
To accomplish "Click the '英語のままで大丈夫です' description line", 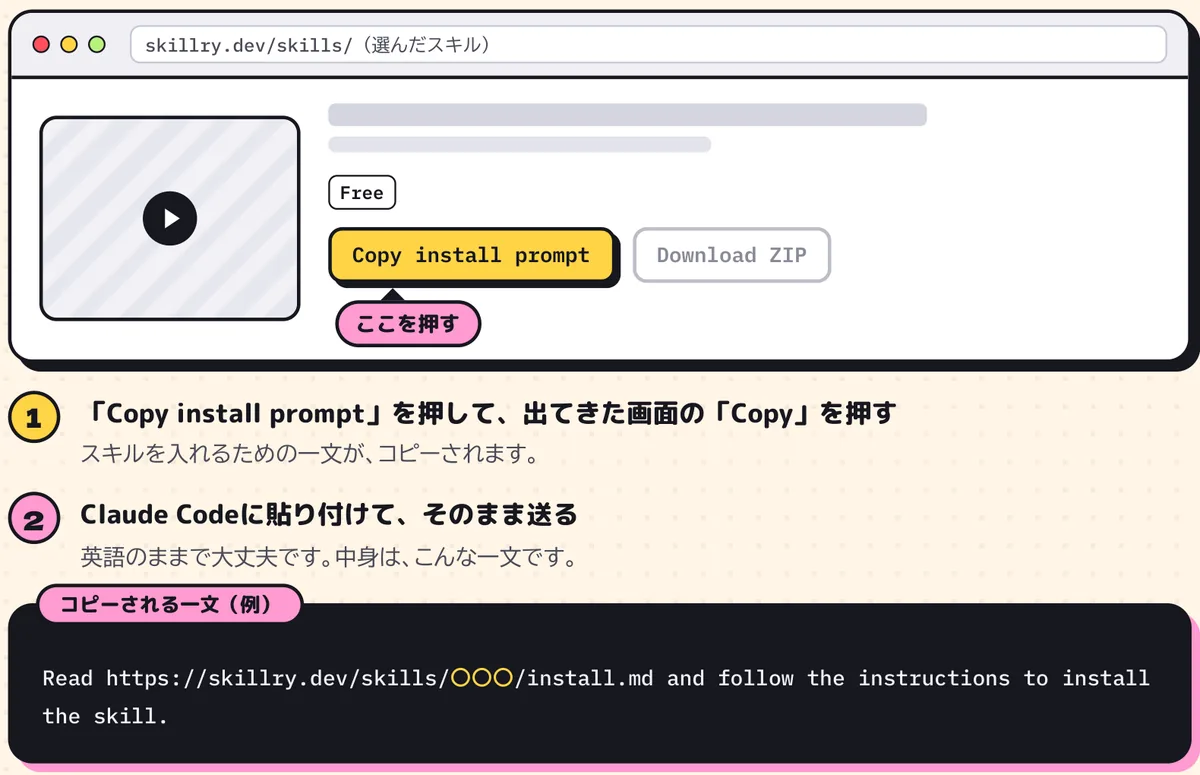I will pos(329,557).
